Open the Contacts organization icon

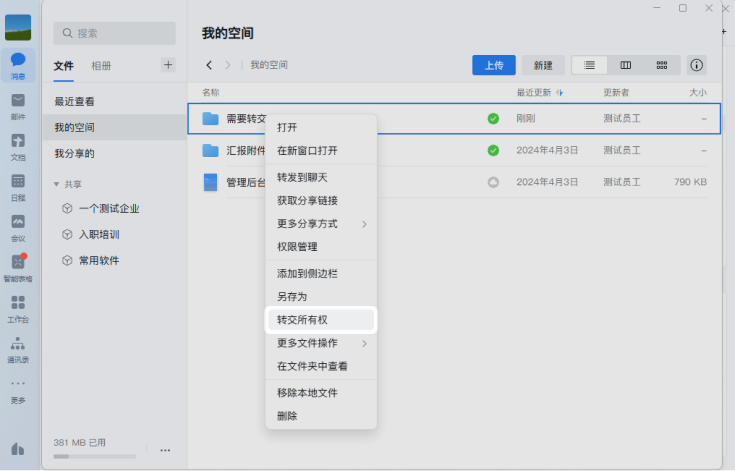click(x=18, y=349)
